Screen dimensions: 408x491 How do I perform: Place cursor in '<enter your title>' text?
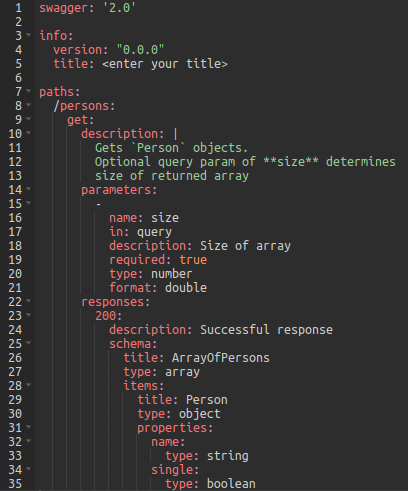pyautogui.click(x=165, y=64)
